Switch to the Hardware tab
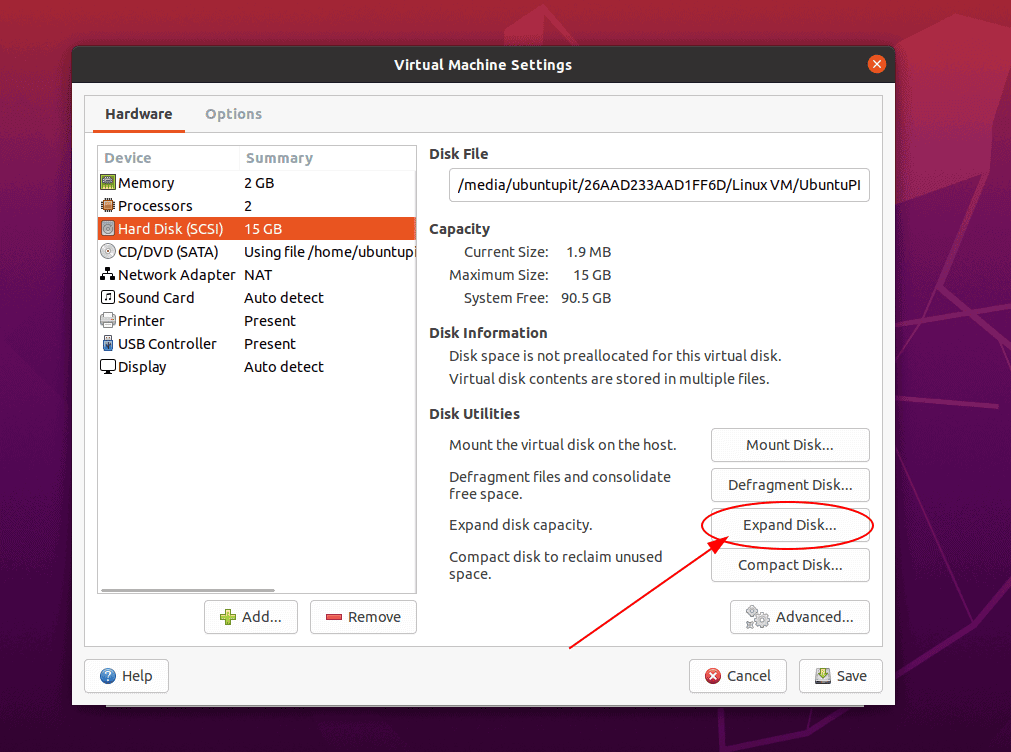The image size is (1011, 752). click(138, 114)
